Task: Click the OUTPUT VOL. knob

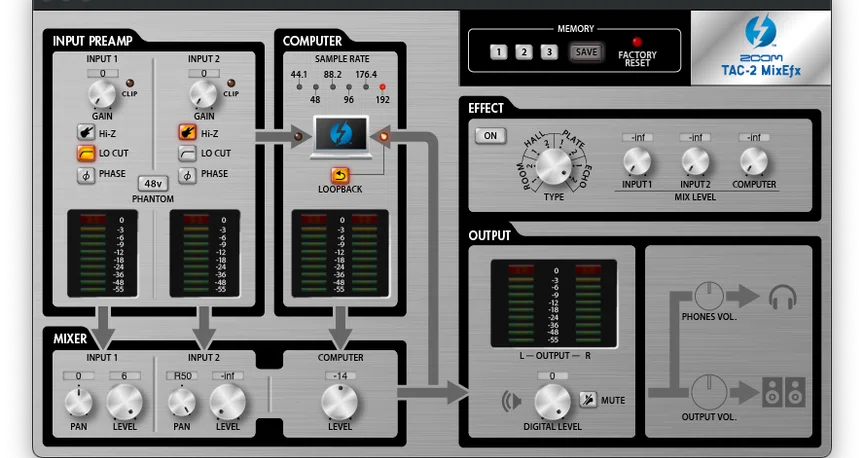Action: 709,392
